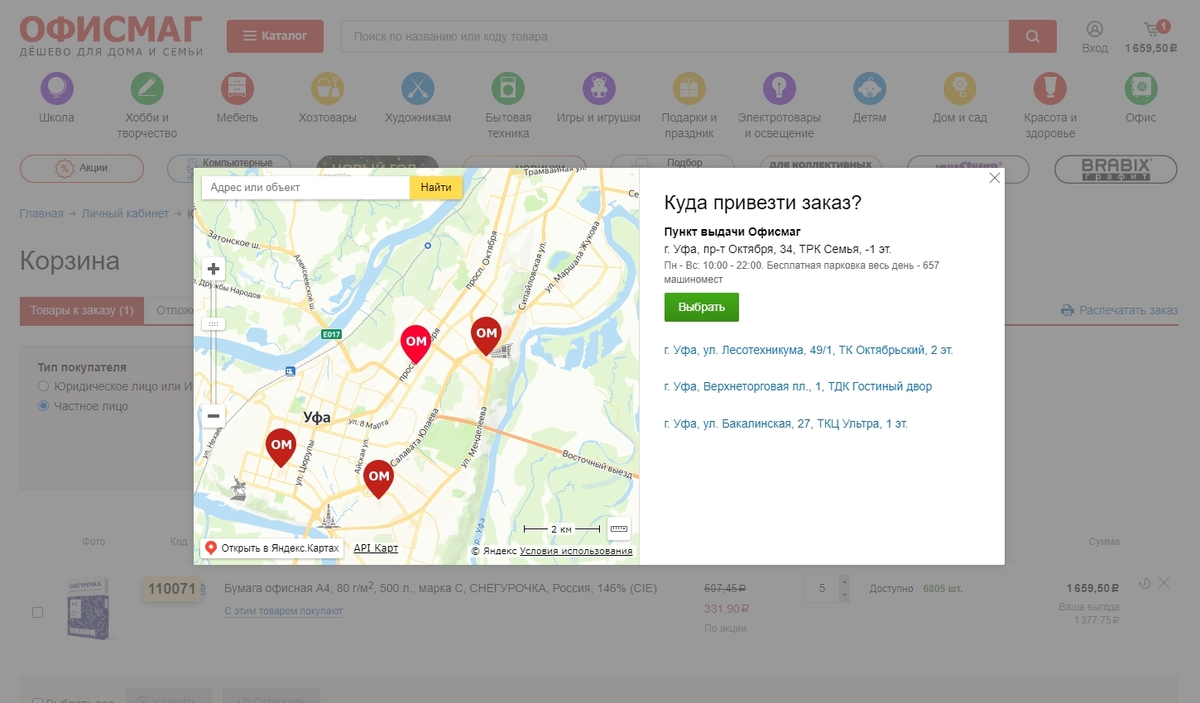Screen dimensions: 1200x703
Task: Select the Детям category icon
Action: (869, 89)
